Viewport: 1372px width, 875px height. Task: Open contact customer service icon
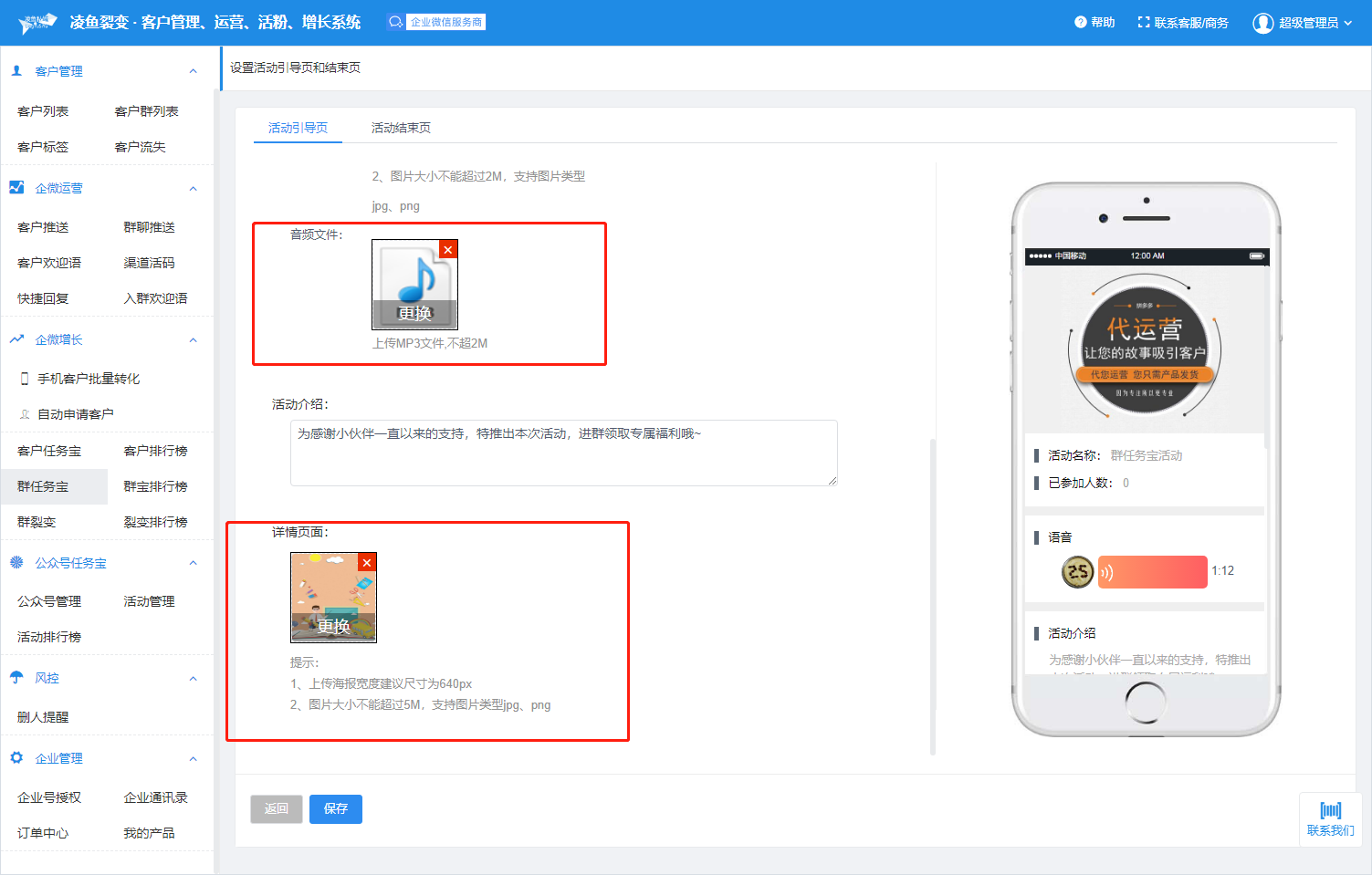tap(1144, 23)
